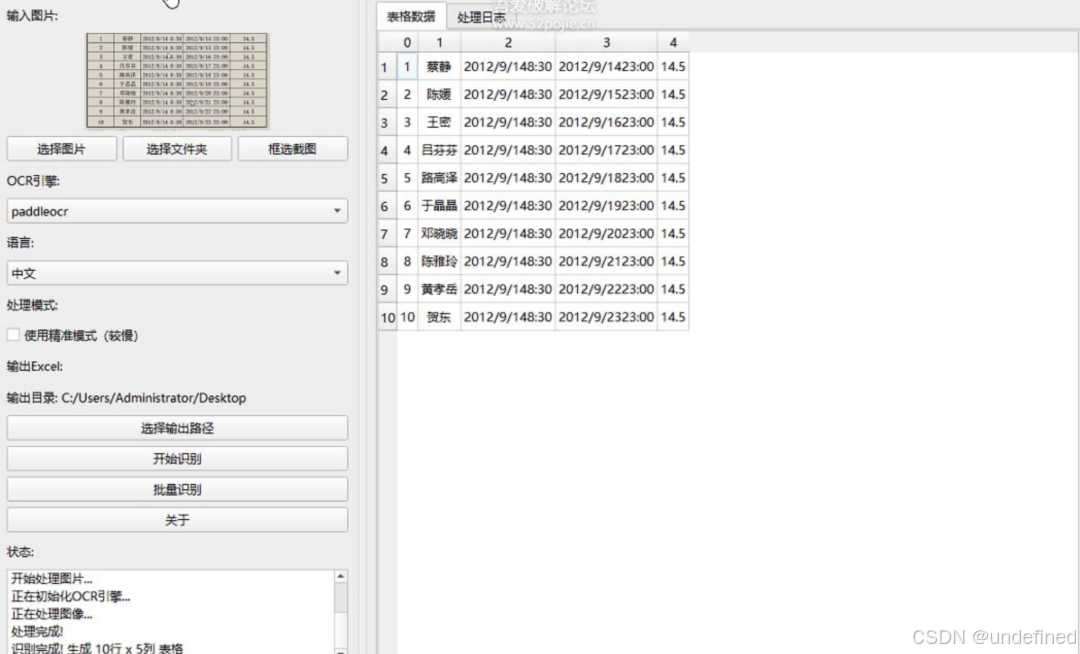The image size is (1080, 654).
Task: Click the status line 正在初始化OCR引擎...
Action: pyautogui.click(x=70, y=596)
